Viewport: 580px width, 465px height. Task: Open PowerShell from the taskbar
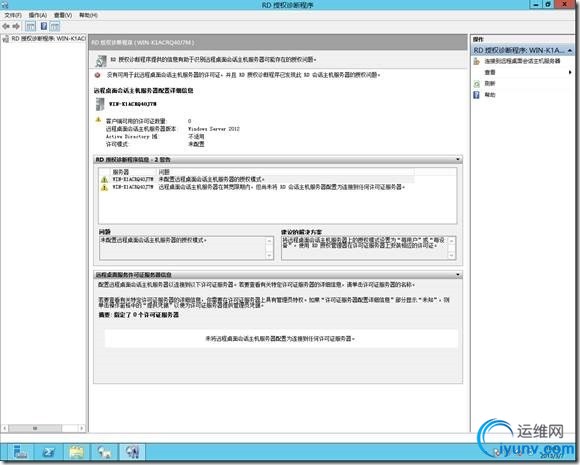49,452
